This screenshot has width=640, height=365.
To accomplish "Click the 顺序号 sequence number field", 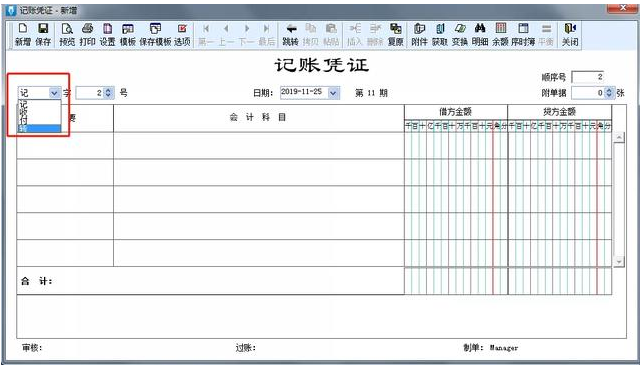I will pyautogui.click(x=588, y=77).
